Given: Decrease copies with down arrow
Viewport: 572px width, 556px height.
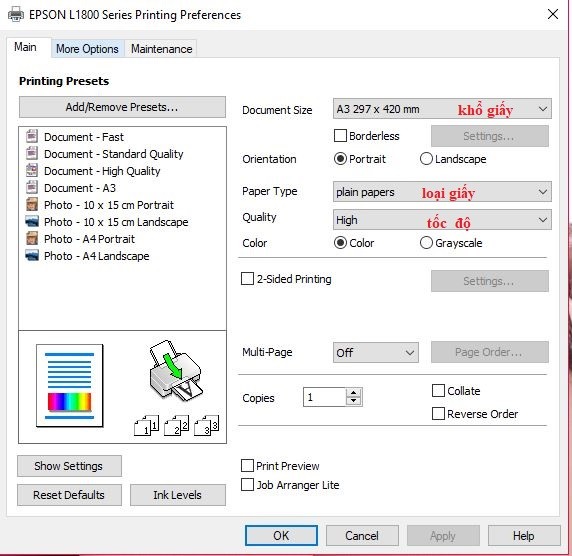Looking at the screenshot, I should click(x=353, y=401).
